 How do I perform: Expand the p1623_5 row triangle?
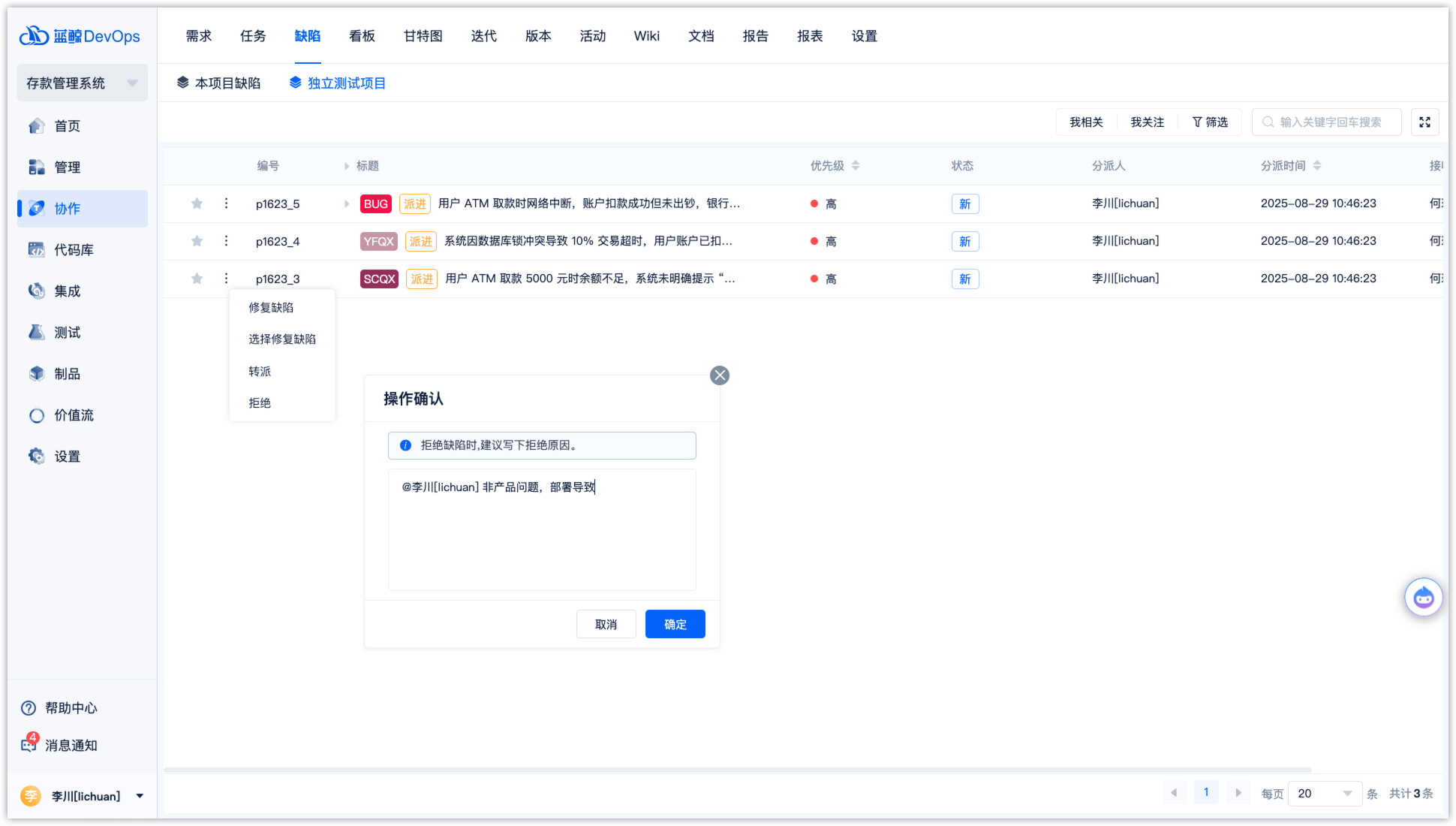click(x=347, y=203)
